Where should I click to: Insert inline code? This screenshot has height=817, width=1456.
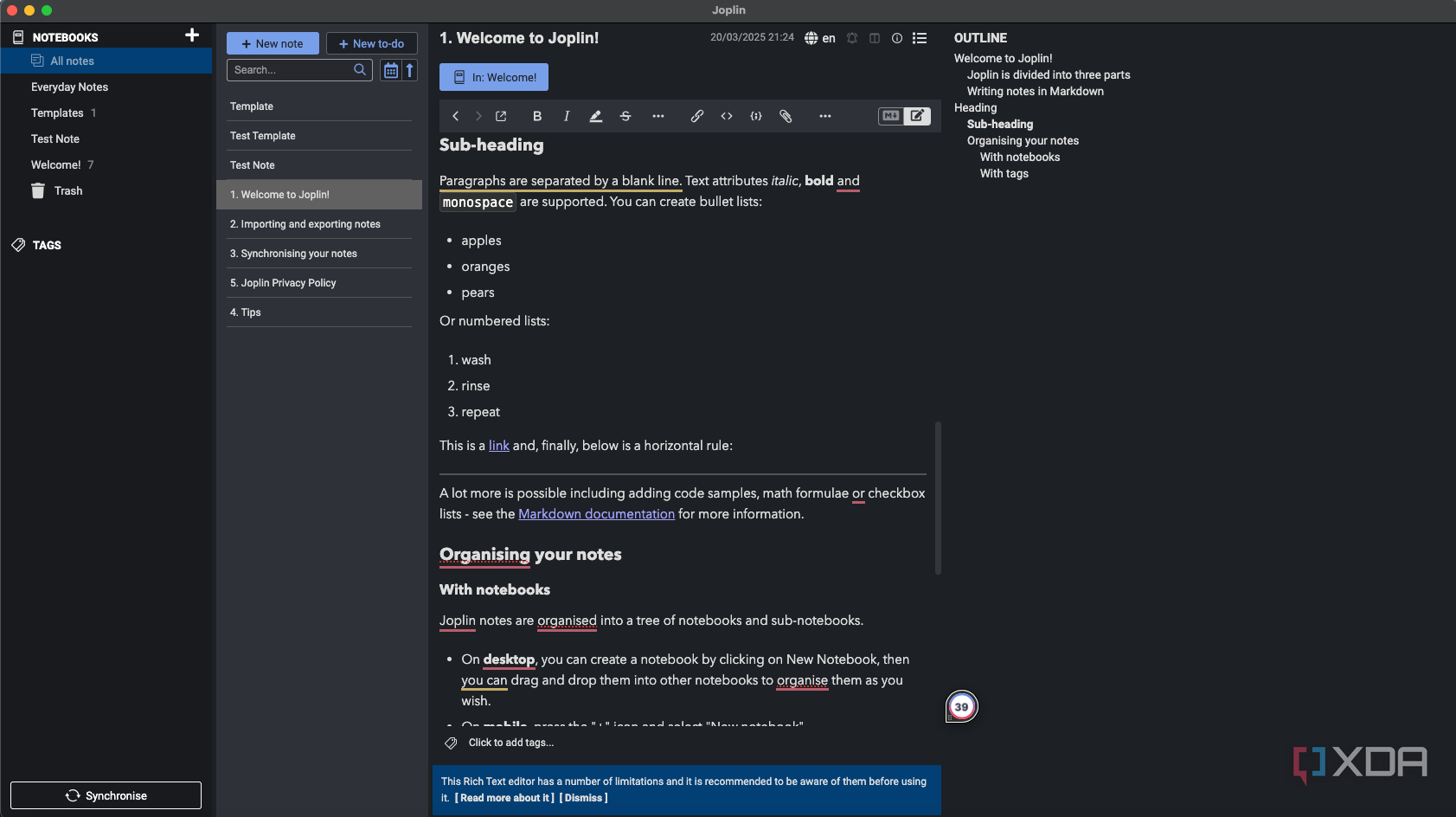(727, 116)
